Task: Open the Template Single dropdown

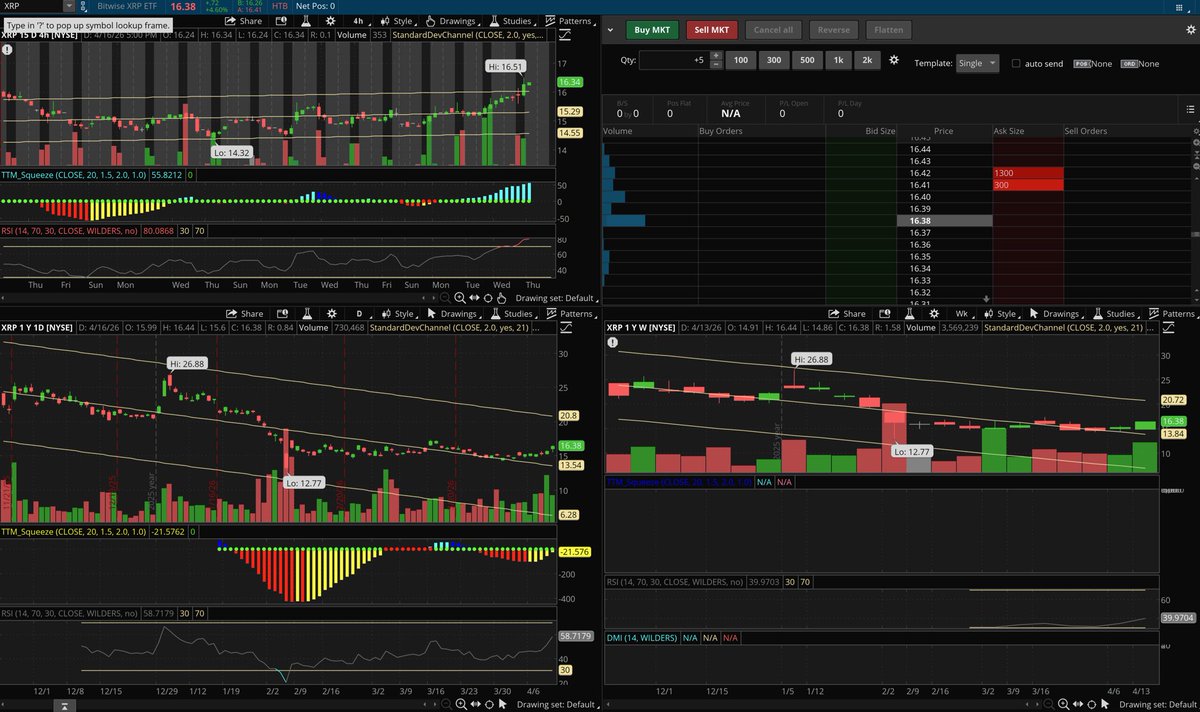Action: pos(977,63)
